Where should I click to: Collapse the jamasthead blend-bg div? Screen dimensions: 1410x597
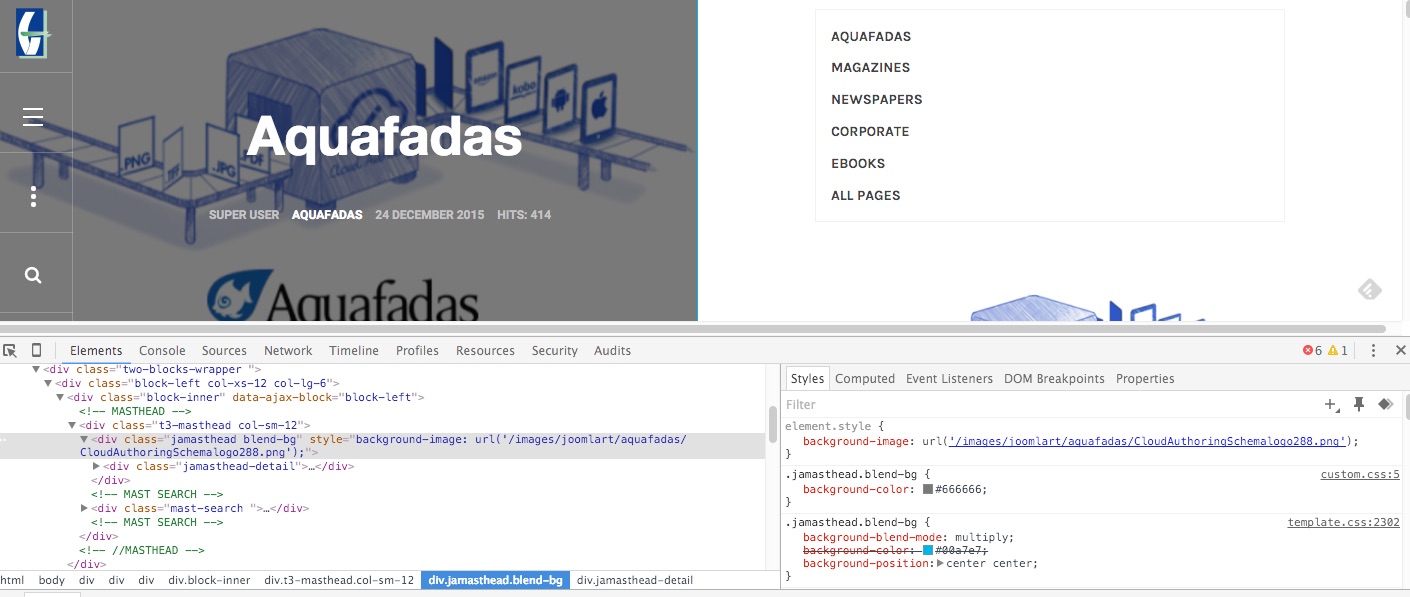tap(84, 439)
